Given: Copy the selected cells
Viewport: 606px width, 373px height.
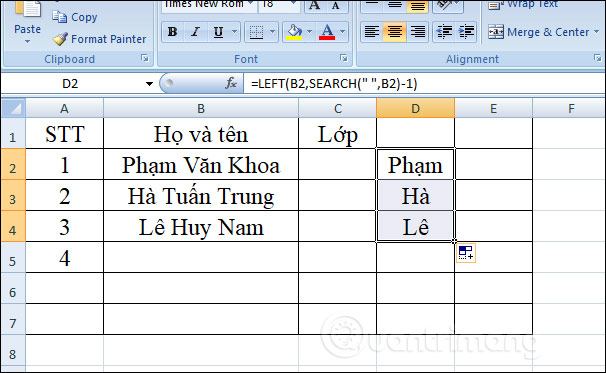Looking at the screenshot, I should pos(74,17).
